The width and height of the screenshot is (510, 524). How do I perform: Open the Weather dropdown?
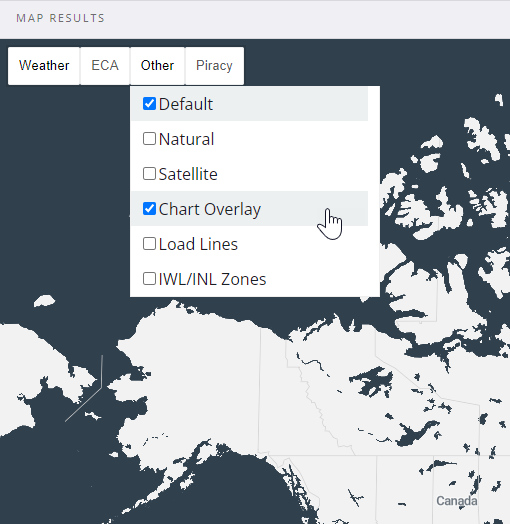pyautogui.click(x=44, y=66)
